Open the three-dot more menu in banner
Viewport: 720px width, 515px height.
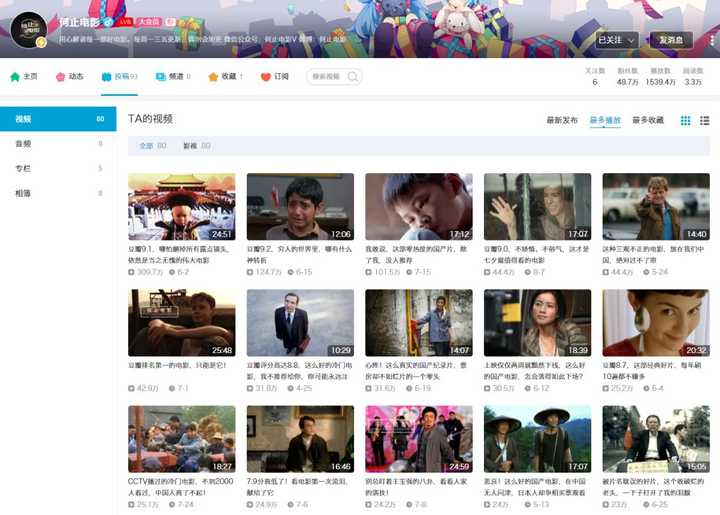712,40
